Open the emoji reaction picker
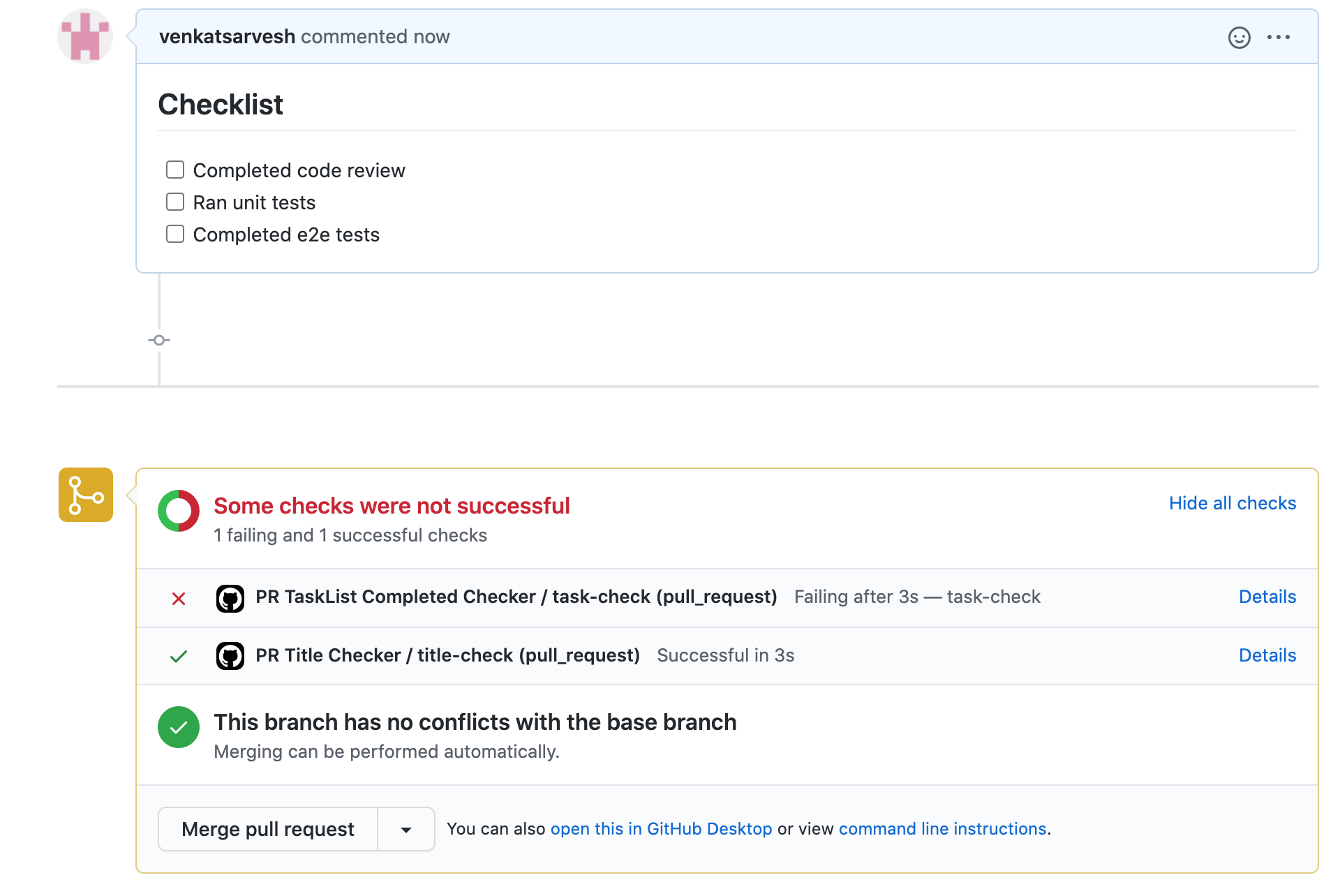Screen dimensions: 1340x896 [1239, 37]
